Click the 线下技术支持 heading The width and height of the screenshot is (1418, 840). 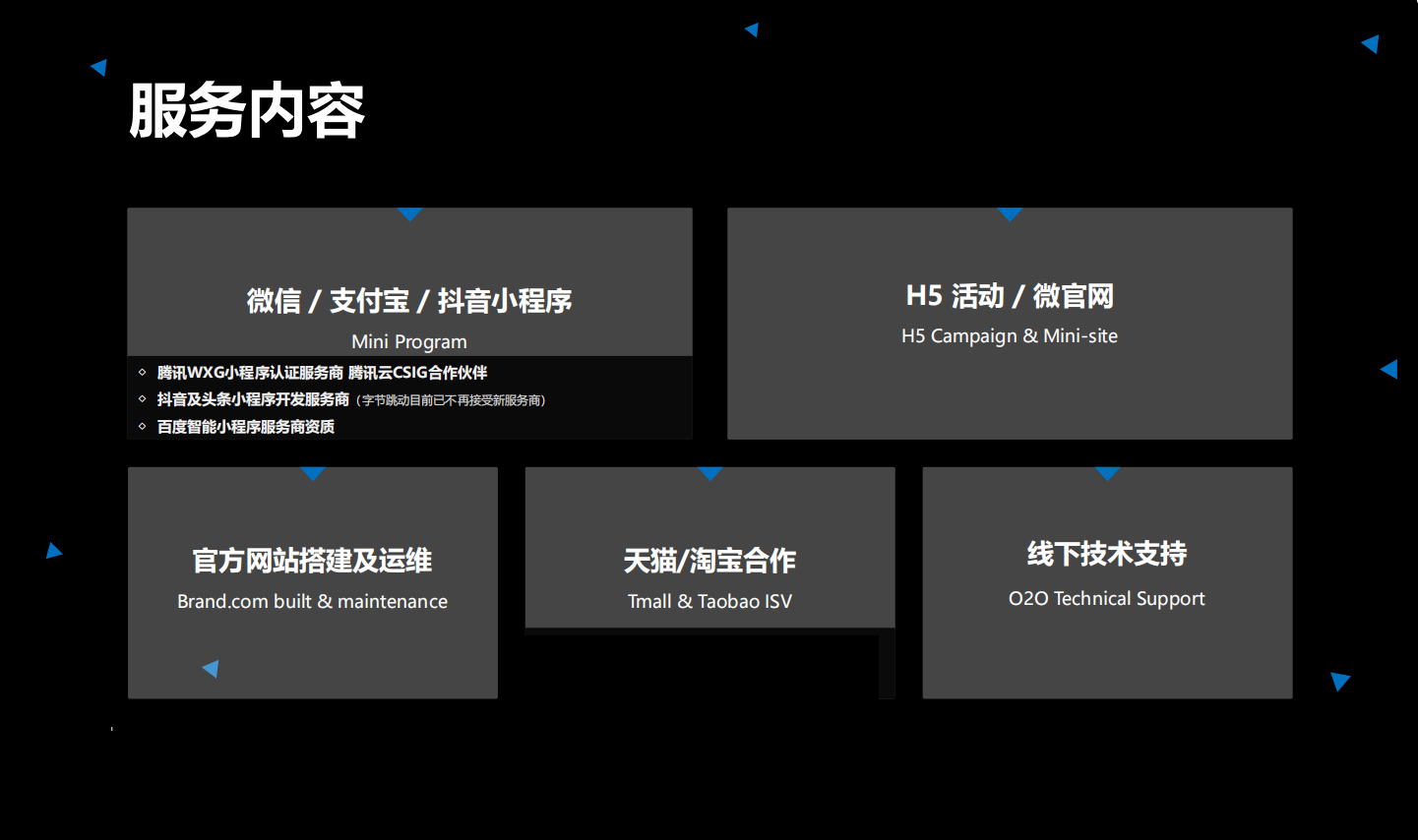[x=1107, y=554]
